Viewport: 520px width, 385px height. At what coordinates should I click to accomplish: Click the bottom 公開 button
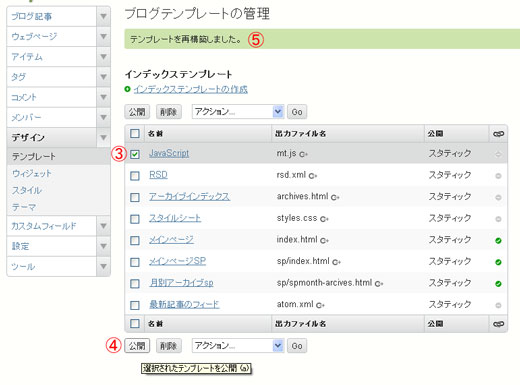coord(137,346)
